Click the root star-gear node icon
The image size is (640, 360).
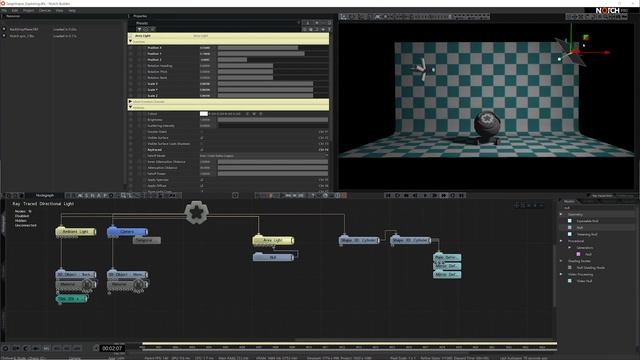[196, 212]
